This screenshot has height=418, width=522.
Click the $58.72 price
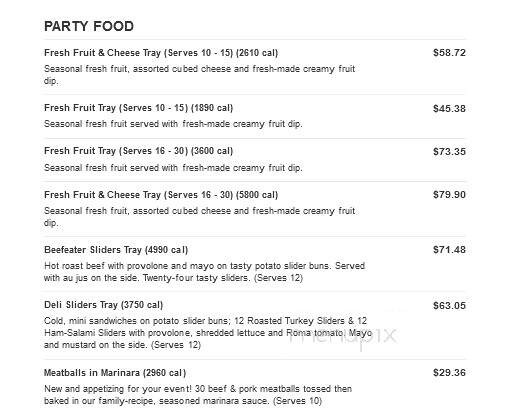[x=449, y=53]
